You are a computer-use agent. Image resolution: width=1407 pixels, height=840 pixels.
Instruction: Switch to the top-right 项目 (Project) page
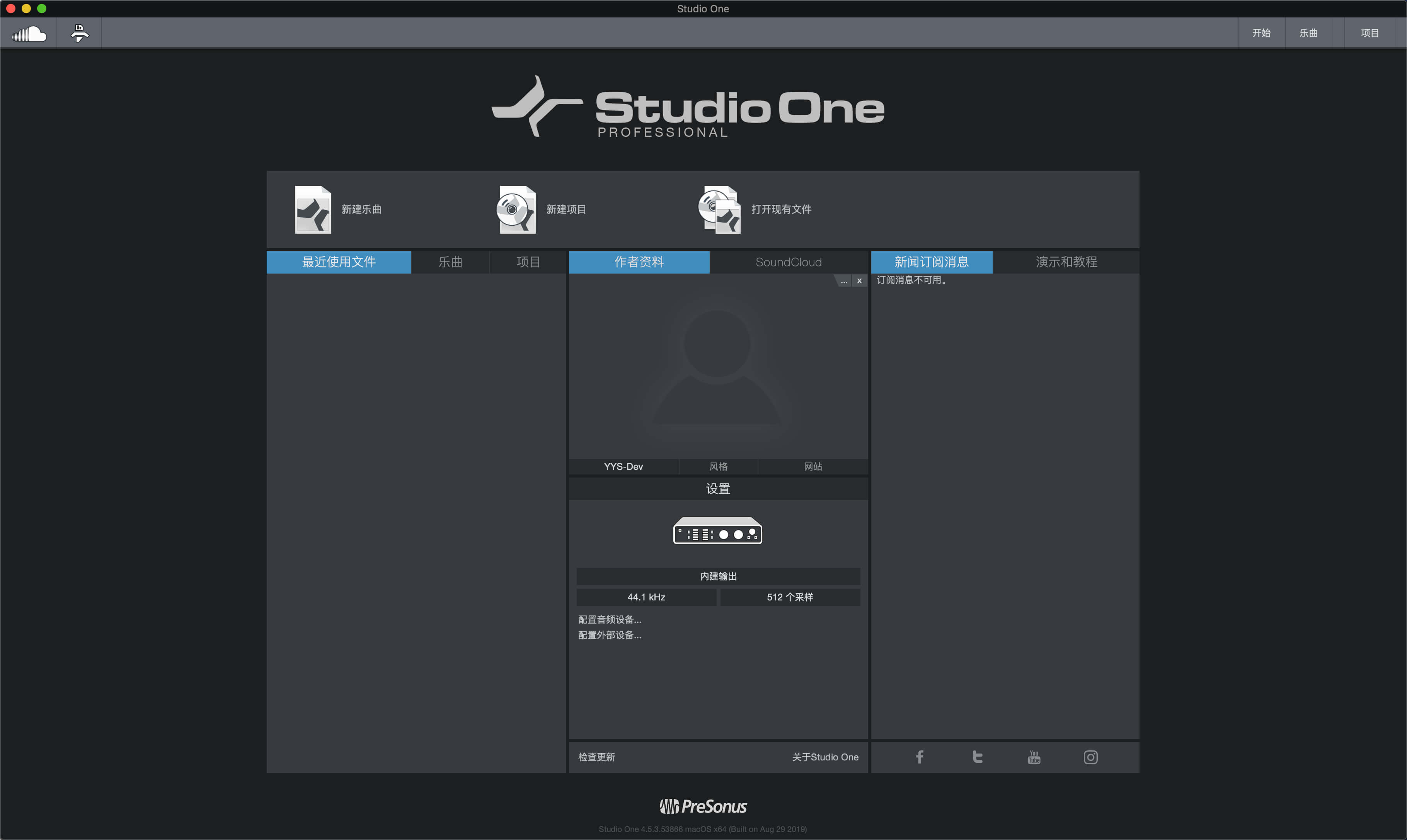click(1370, 33)
